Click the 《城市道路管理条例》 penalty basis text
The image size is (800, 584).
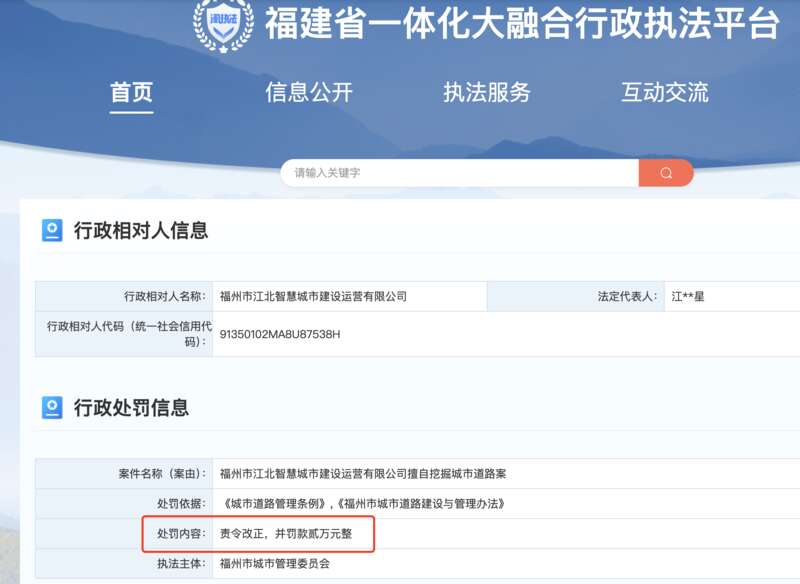pyautogui.click(x=276, y=504)
